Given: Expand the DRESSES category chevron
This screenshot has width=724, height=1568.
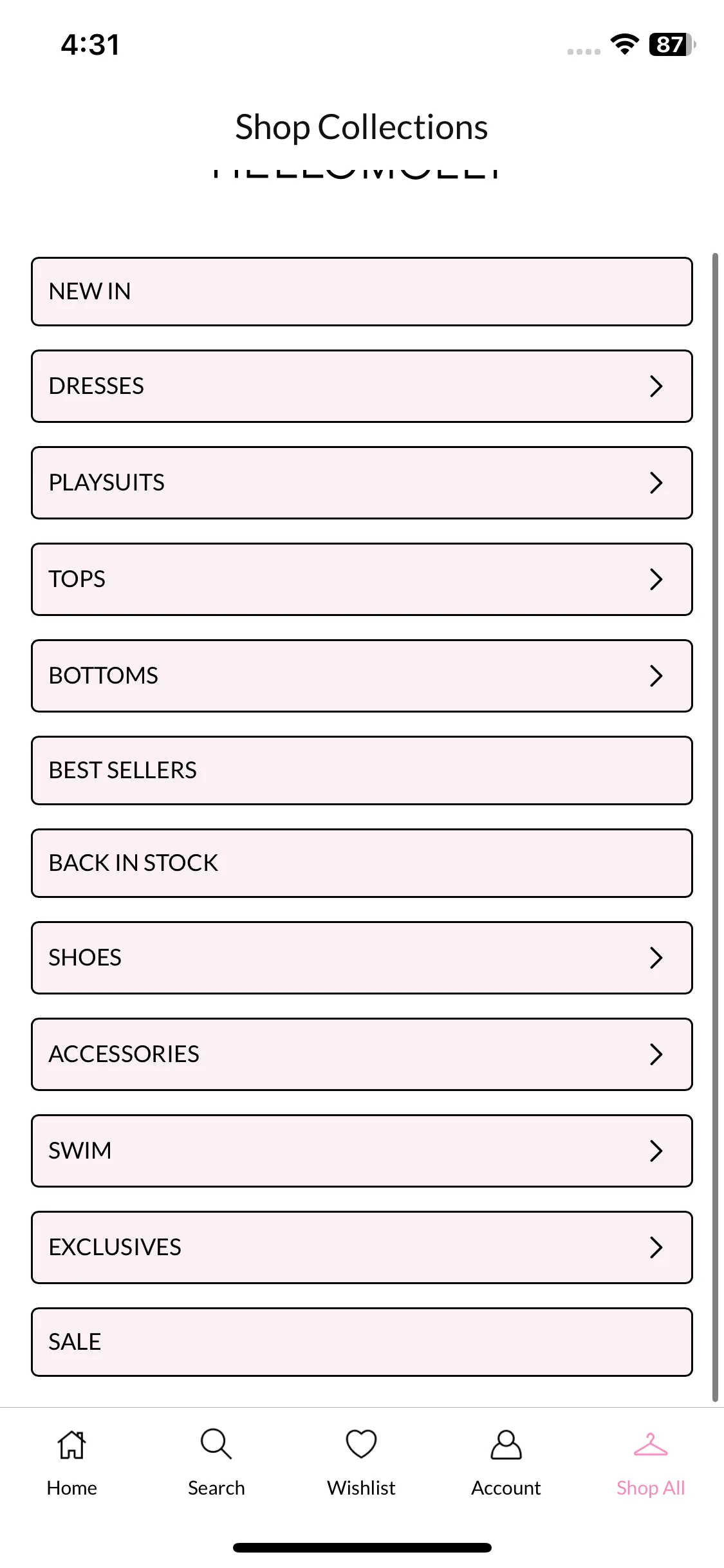Looking at the screenshot, I should click(x=656, y=386).
